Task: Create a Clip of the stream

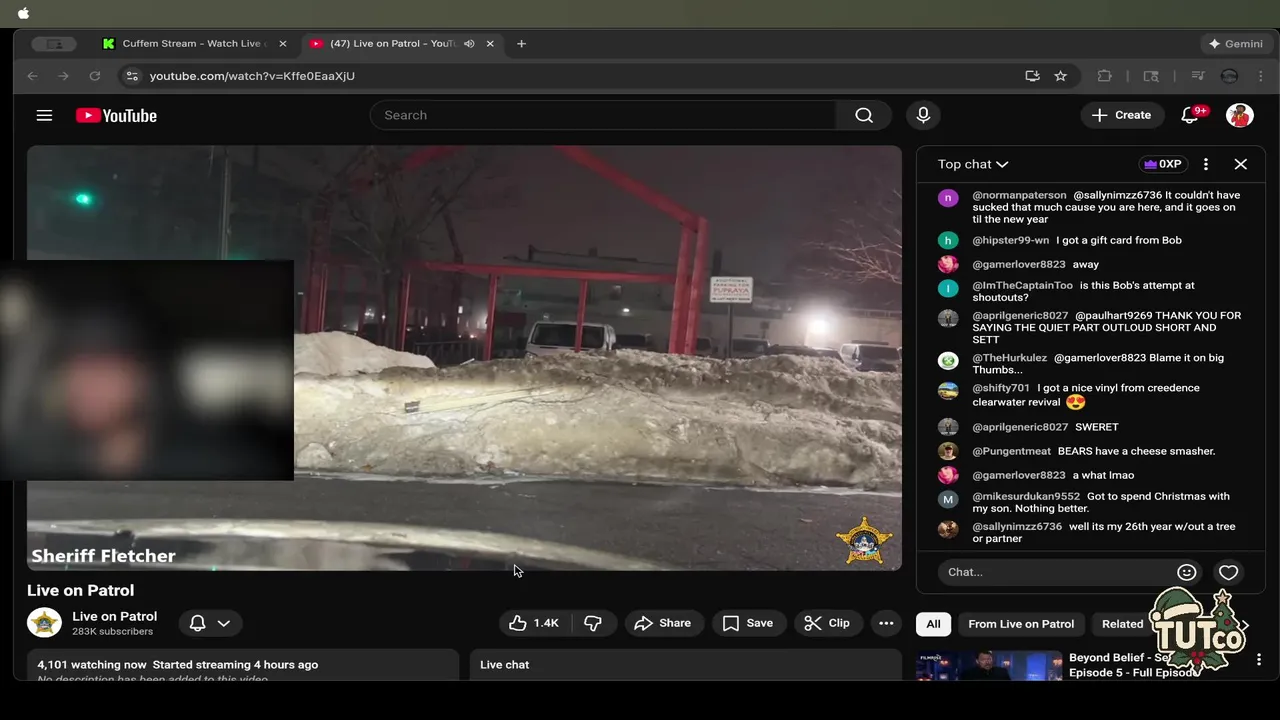Action: [827, 623]
